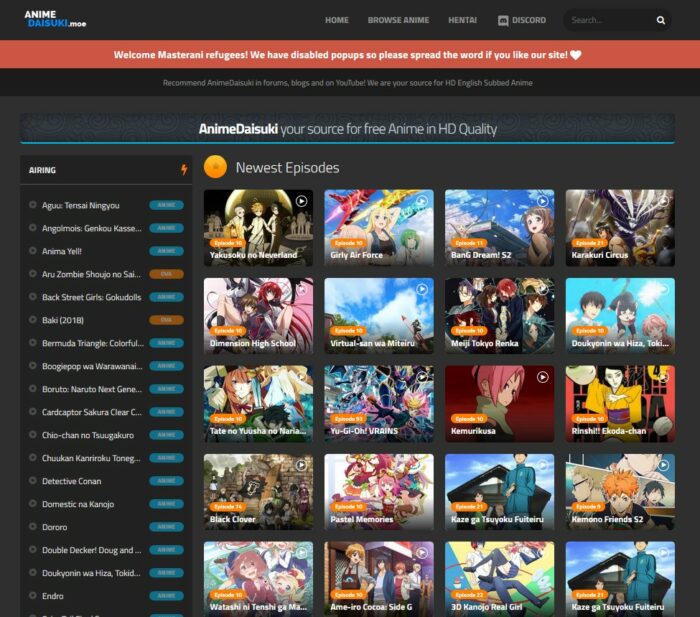Click the orange star icon near Newest Episodes
The width and height of the screenshot is (700, 617).
(x=215, y=167)
